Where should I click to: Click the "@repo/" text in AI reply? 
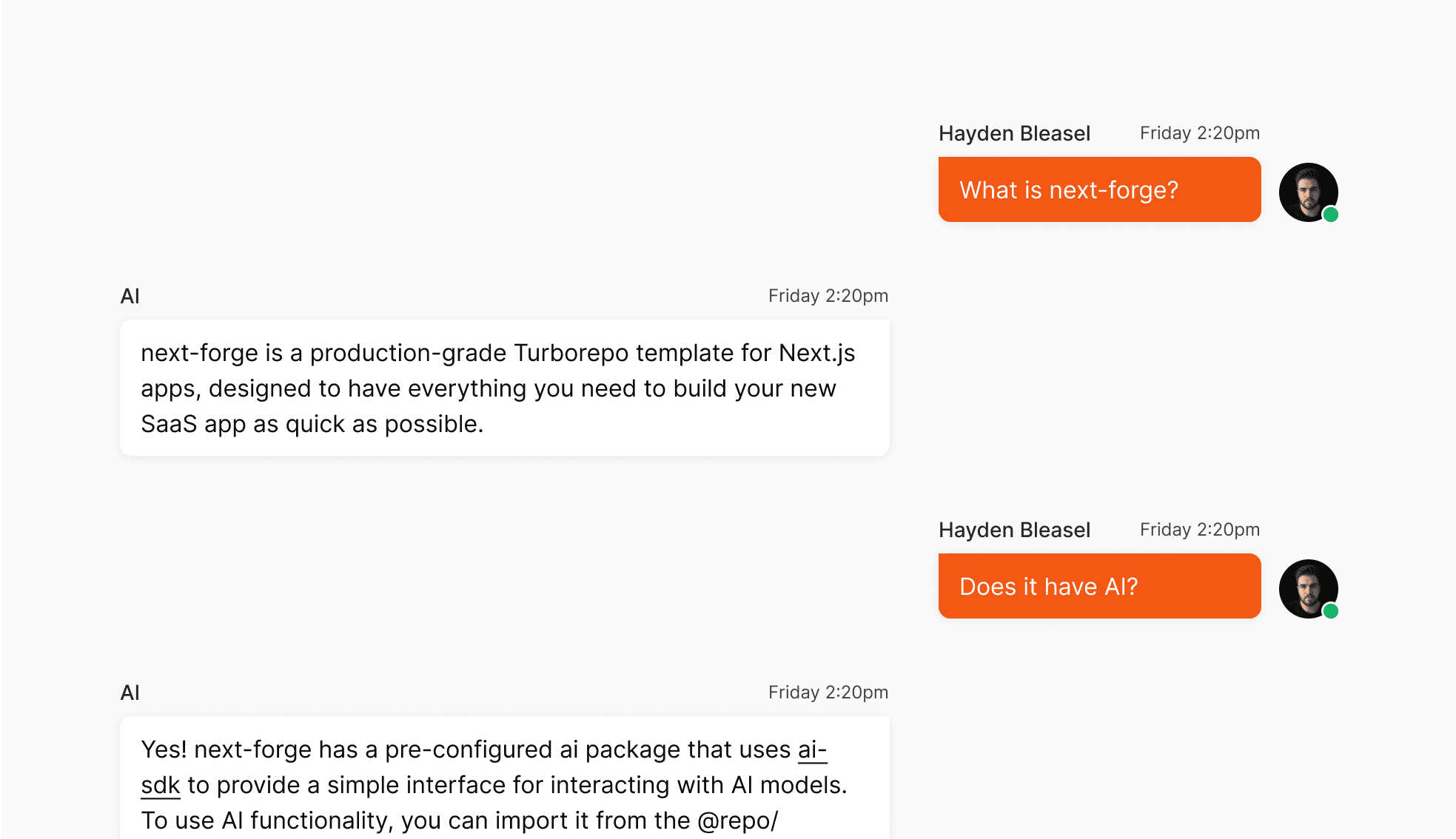coord(737,821)
